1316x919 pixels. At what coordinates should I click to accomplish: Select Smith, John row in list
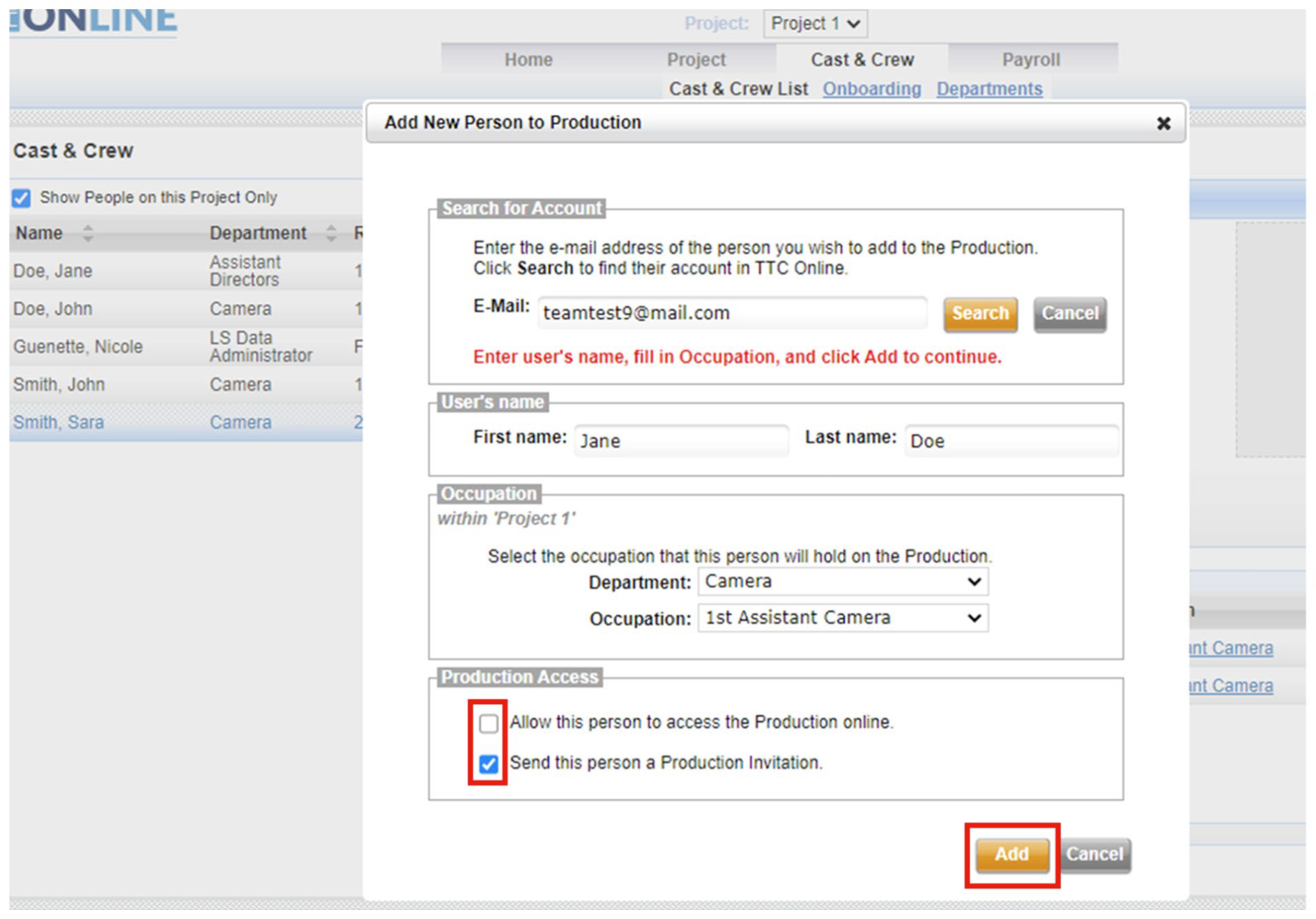[x=186, y=385]
